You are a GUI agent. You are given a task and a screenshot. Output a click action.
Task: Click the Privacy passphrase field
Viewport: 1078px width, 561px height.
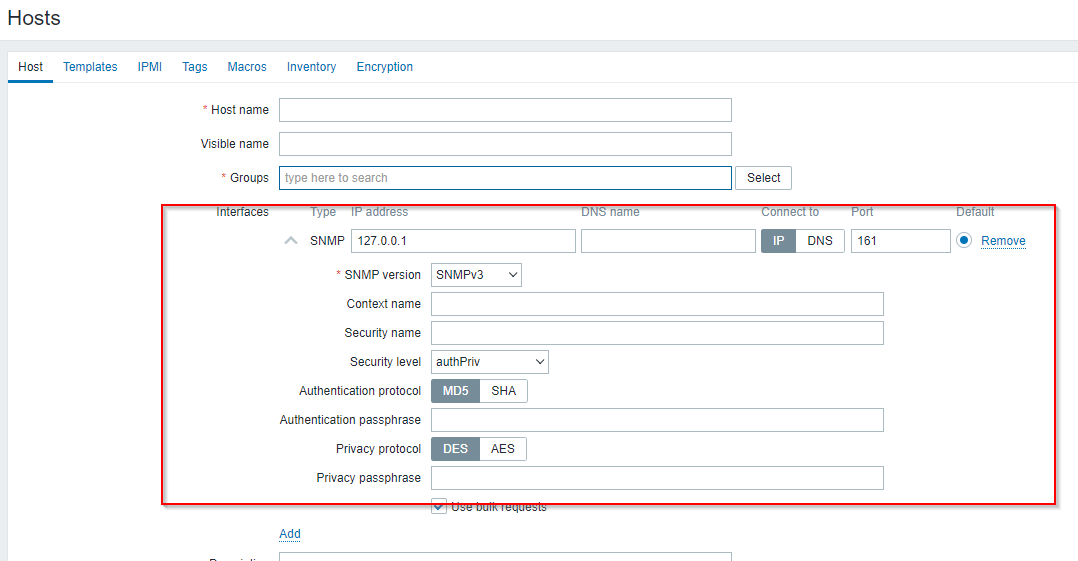click(x=657, y=478)
